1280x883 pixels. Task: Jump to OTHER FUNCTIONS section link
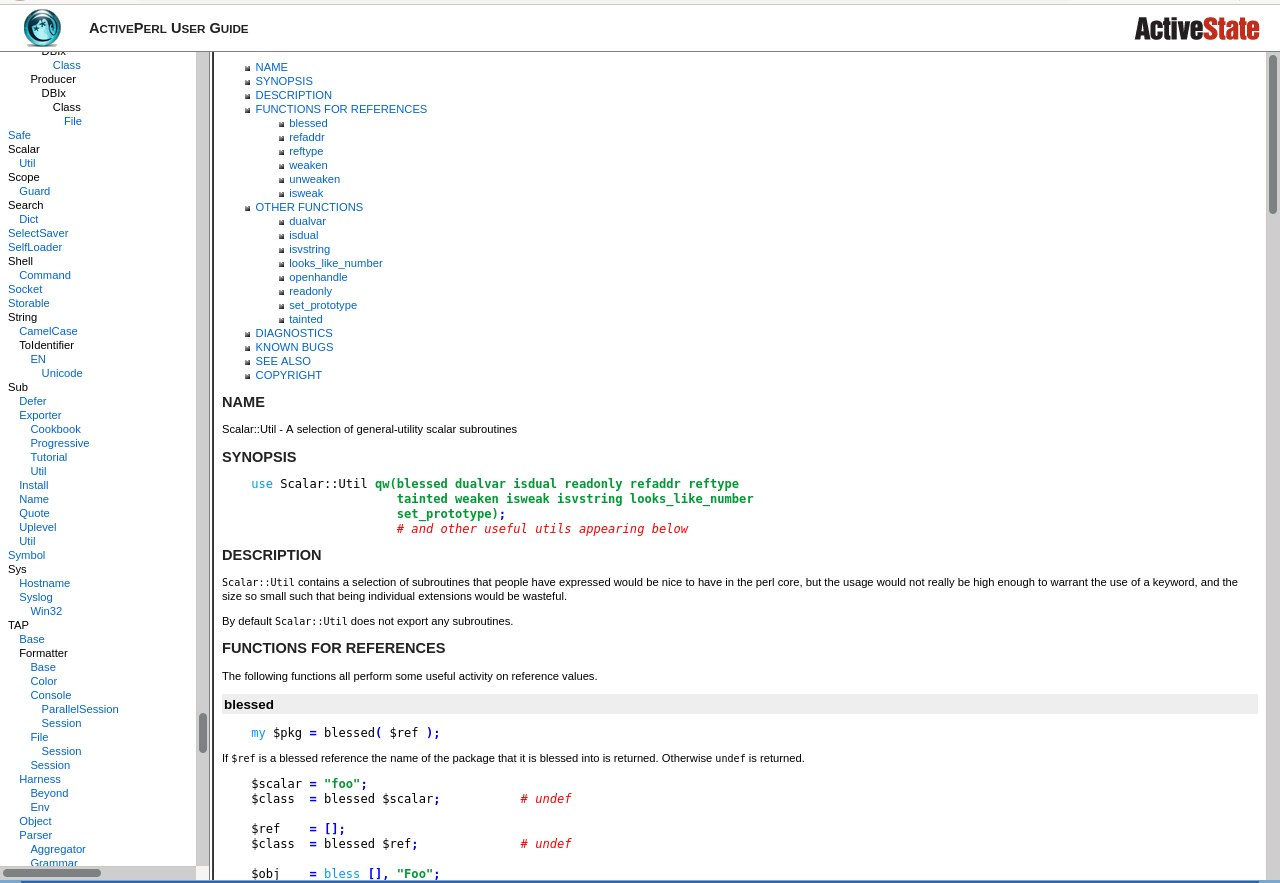[309, 207]
